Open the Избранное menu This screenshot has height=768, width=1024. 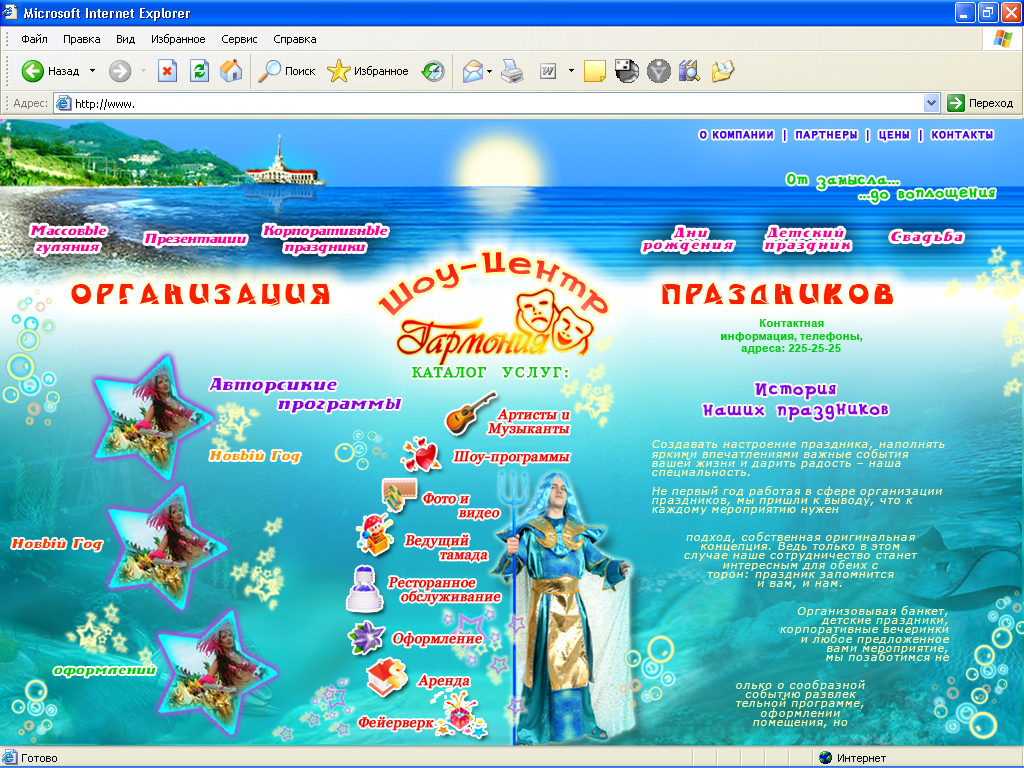(x=178, y=39)
